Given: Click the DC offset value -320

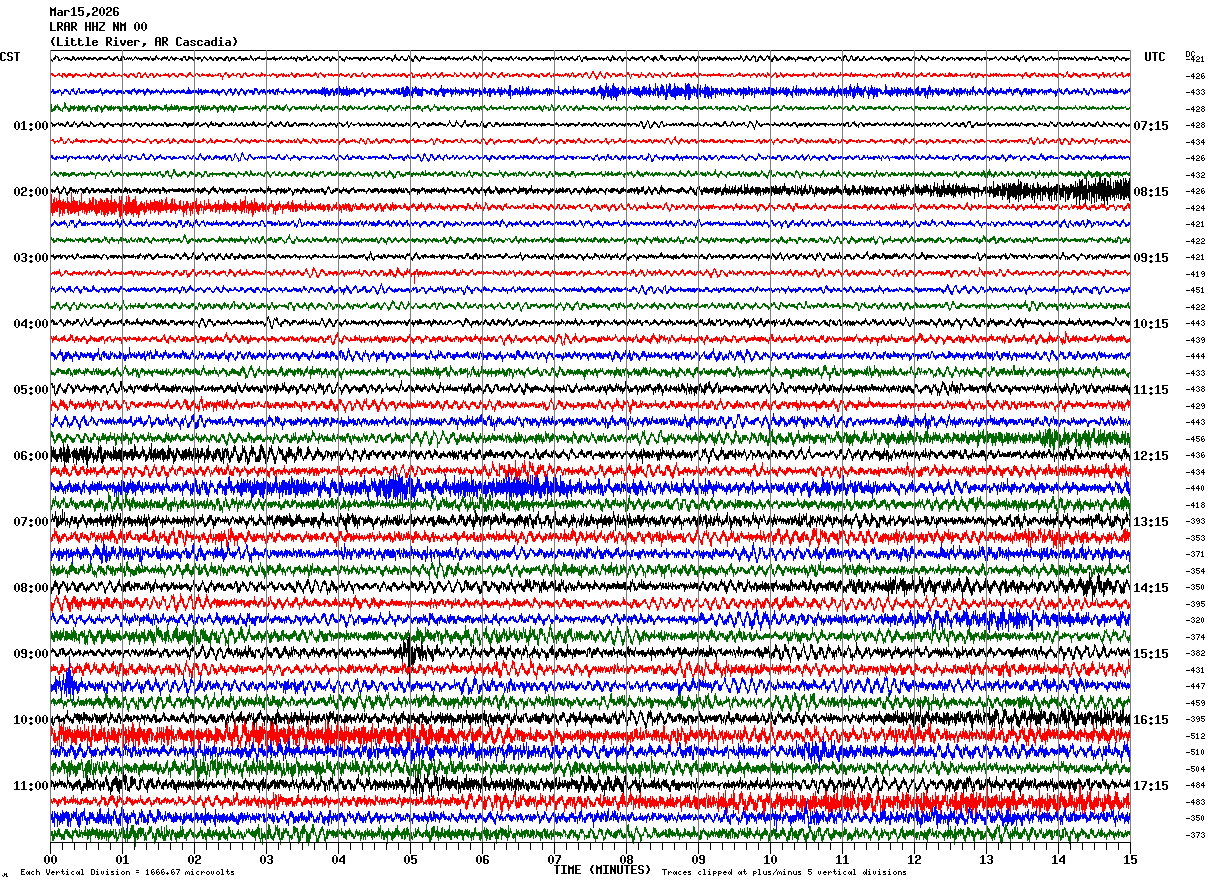Looking at the screenshot, I should point(1196,620).
